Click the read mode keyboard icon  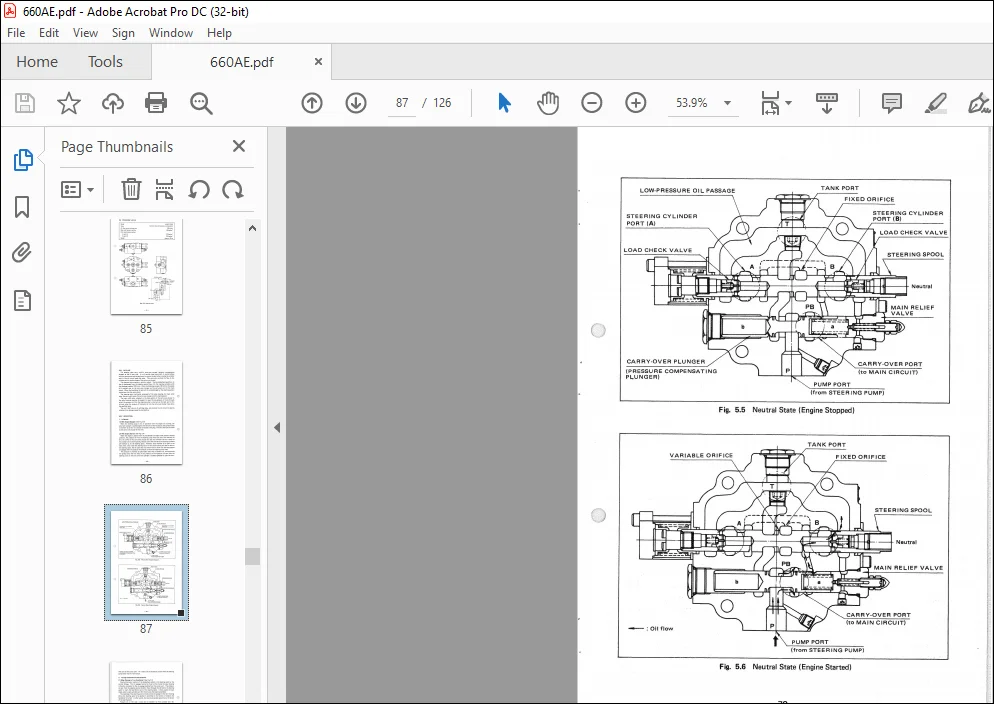click(x=827, y=103)
